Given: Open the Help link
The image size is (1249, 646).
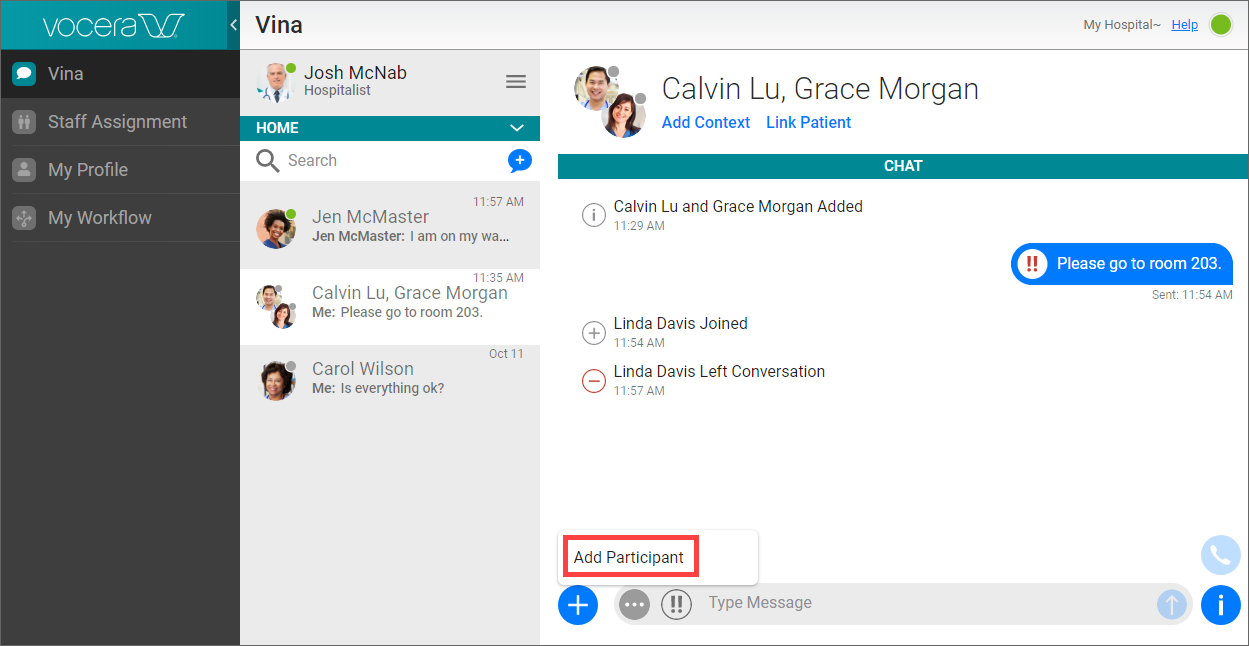Looking at the screenshot, I should (1184, 24).
